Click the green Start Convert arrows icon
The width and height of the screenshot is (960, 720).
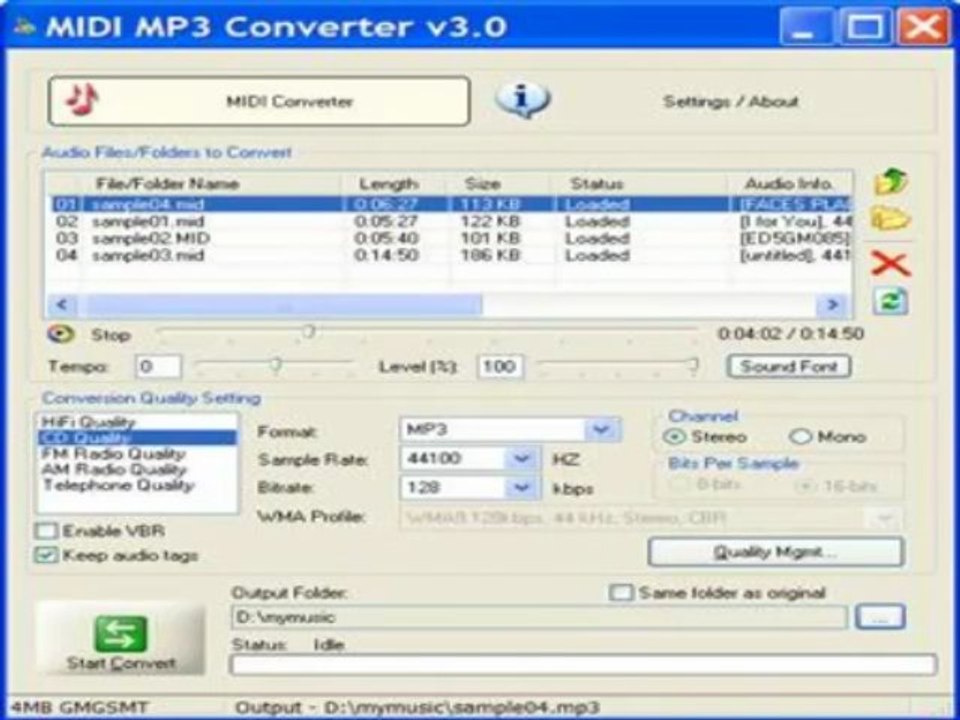(x=121, y=634)
